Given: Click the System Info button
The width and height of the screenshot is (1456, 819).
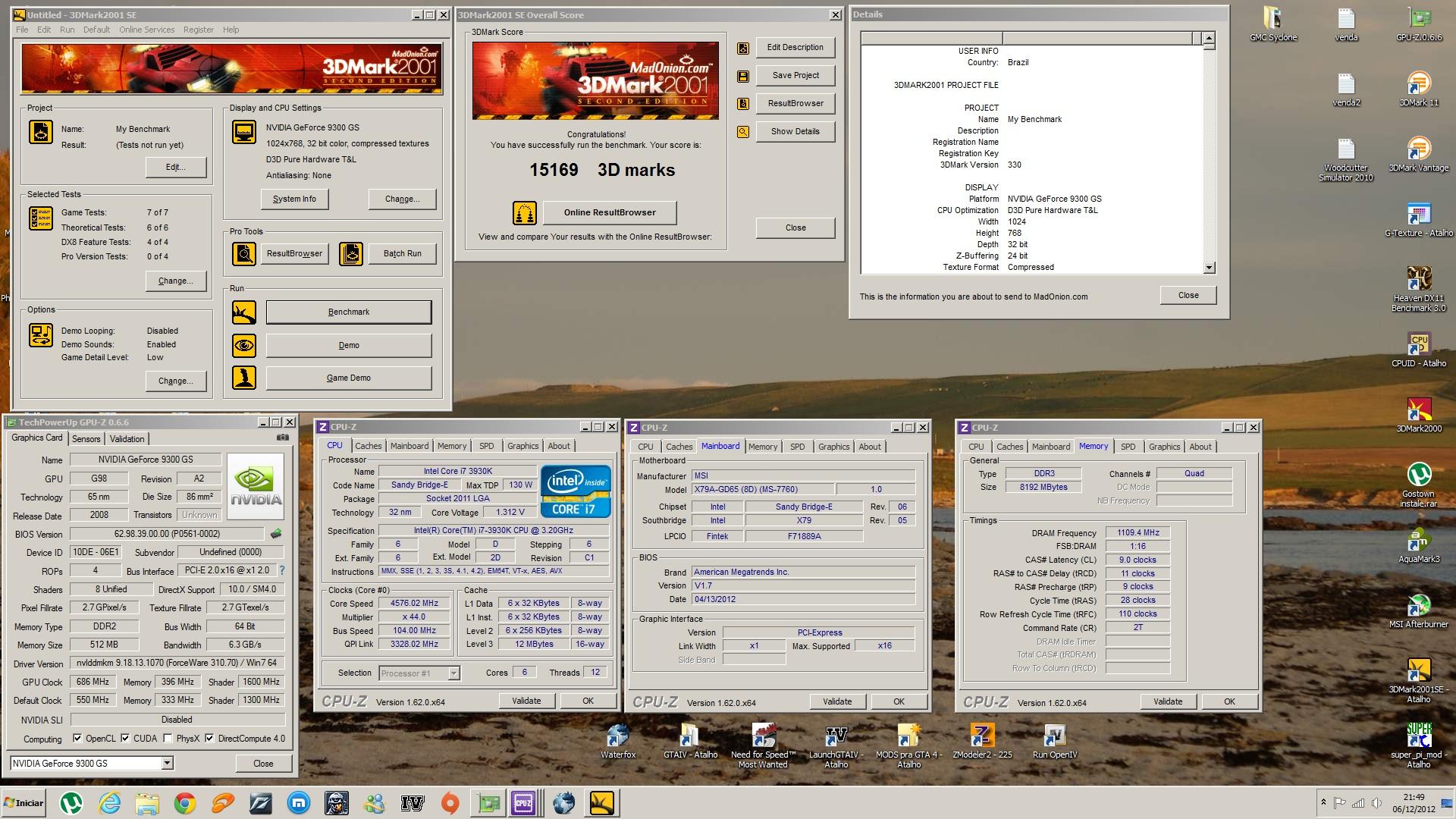Looking at the screenshot, I should click(x=294, y=199).
